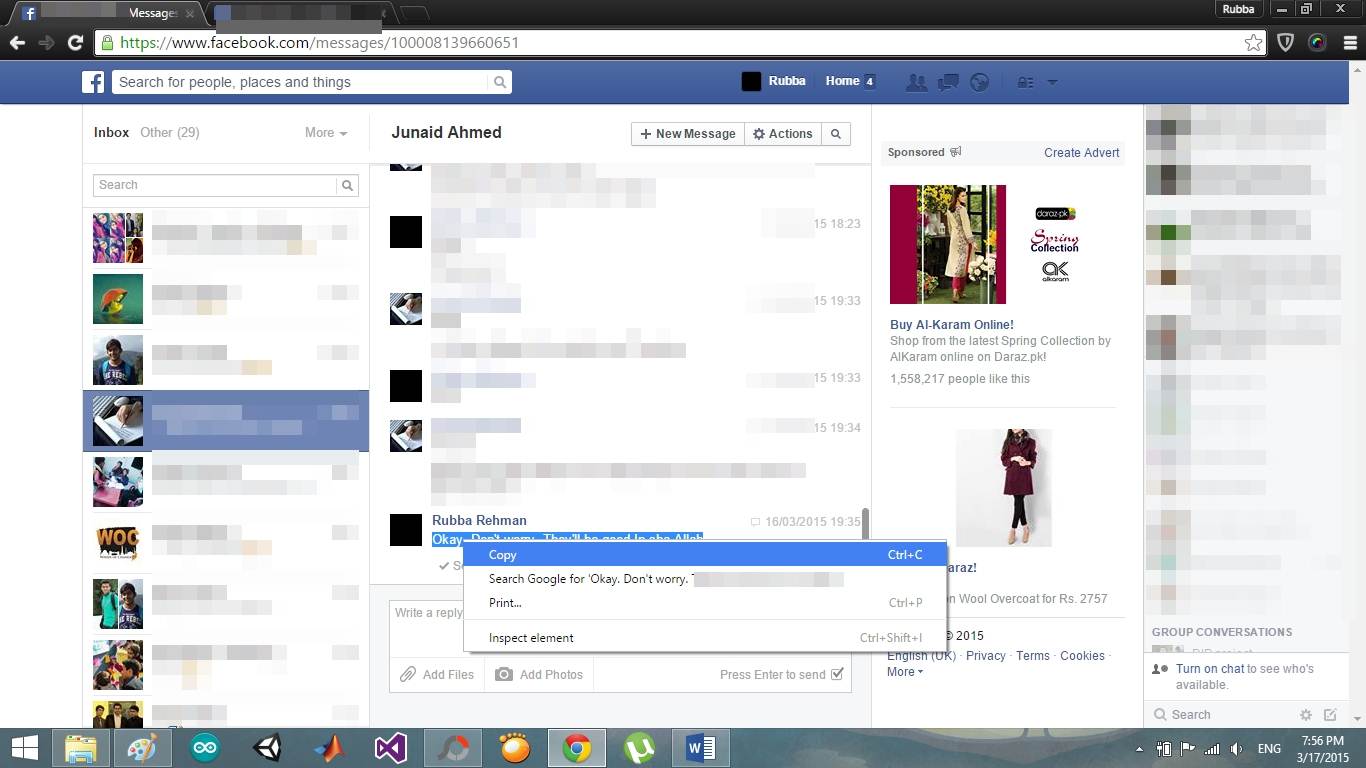Click the Add Files paperclip icon

408,675
